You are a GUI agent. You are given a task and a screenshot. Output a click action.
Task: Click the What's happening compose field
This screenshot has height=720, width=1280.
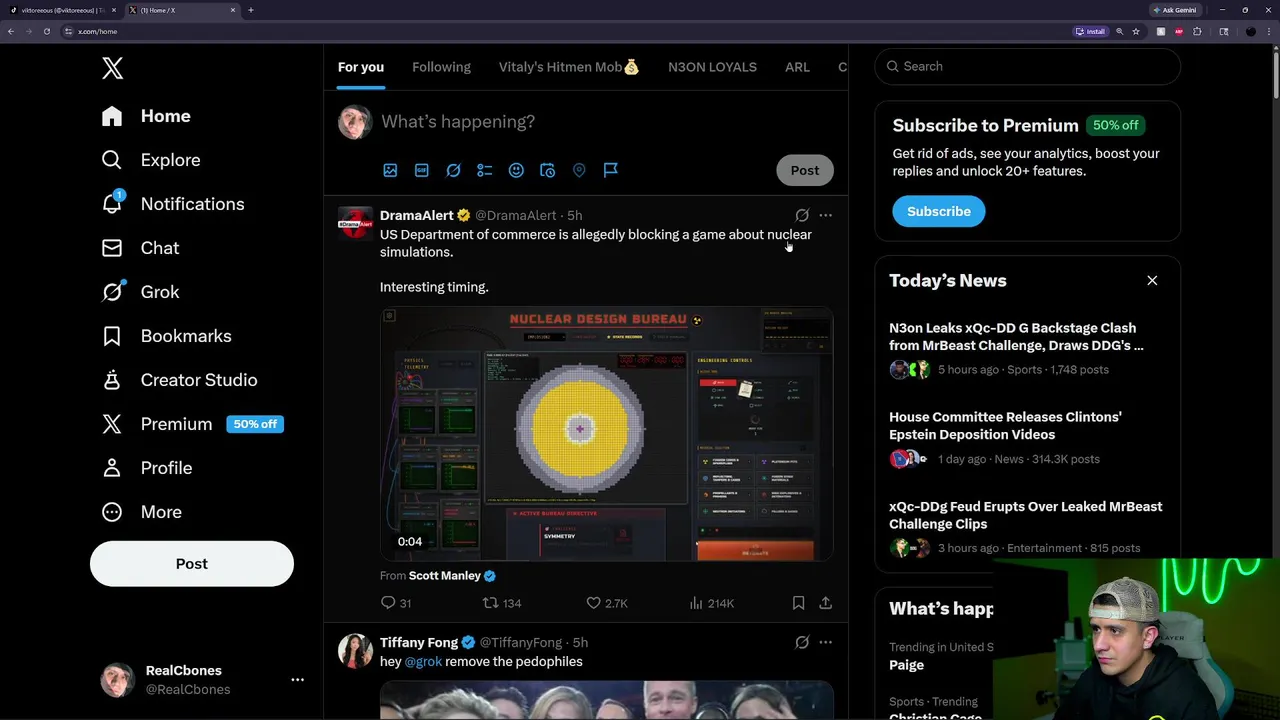point(606,122)
